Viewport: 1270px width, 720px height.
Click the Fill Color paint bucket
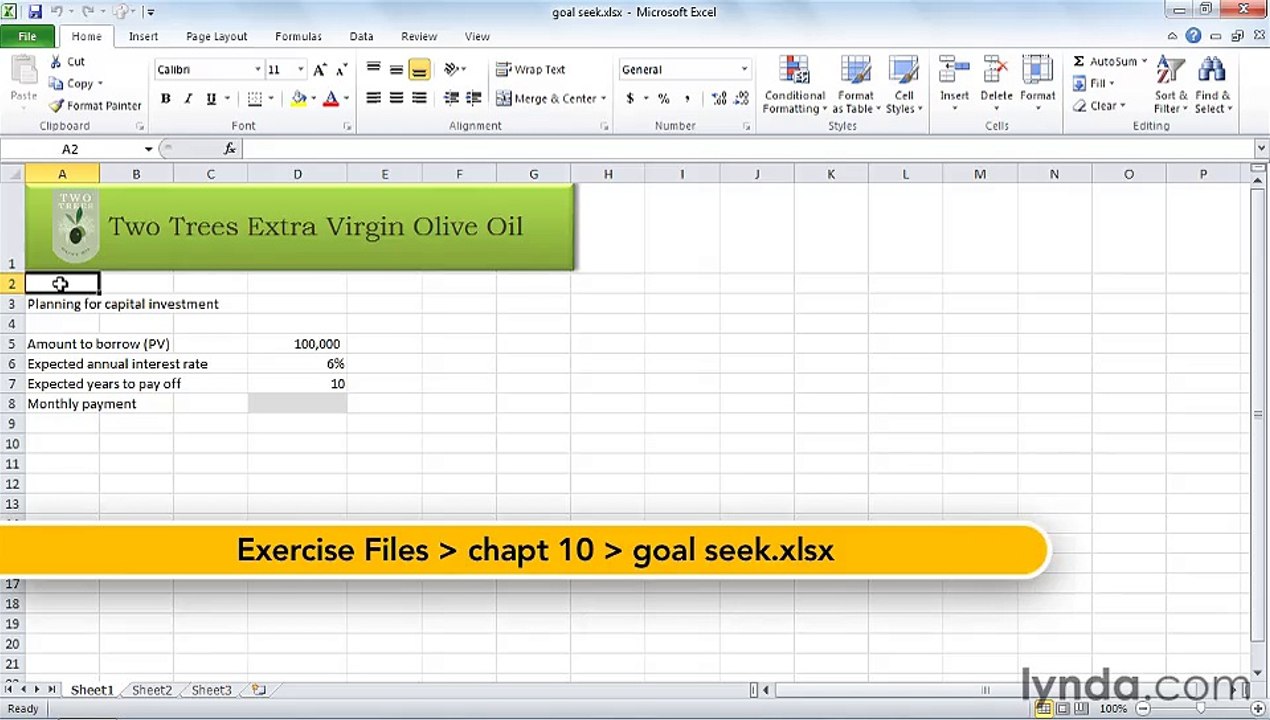point(298,98)
